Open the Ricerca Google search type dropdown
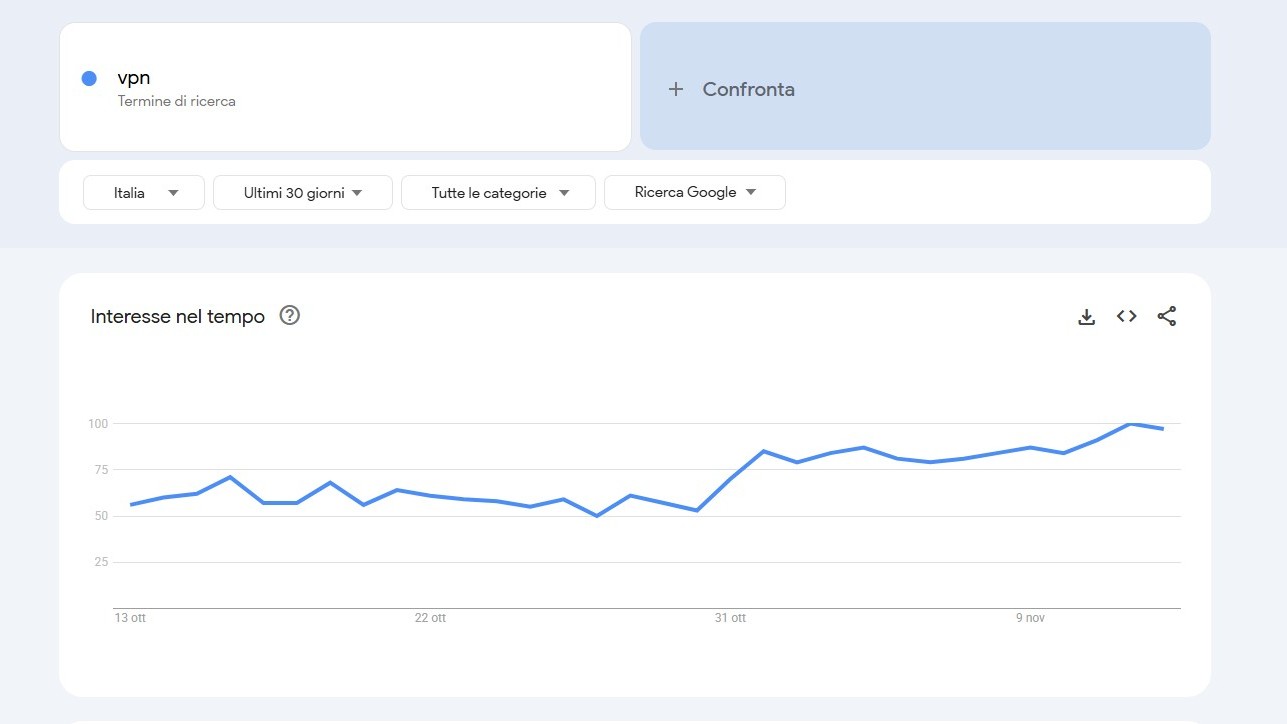The width and height of the screenshot is (1287, 724). coord(694,192)
